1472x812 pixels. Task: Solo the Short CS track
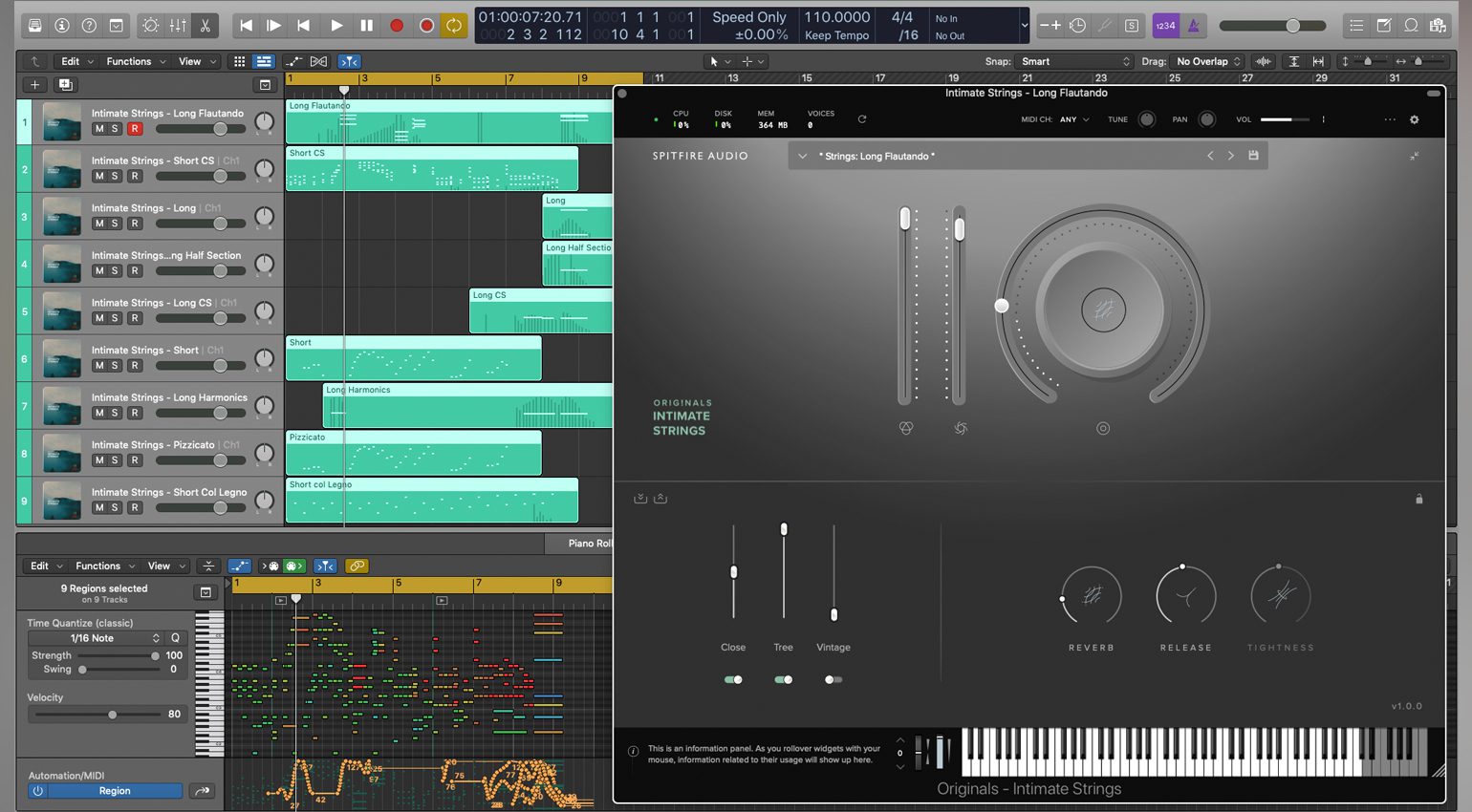tap(115, 176)
